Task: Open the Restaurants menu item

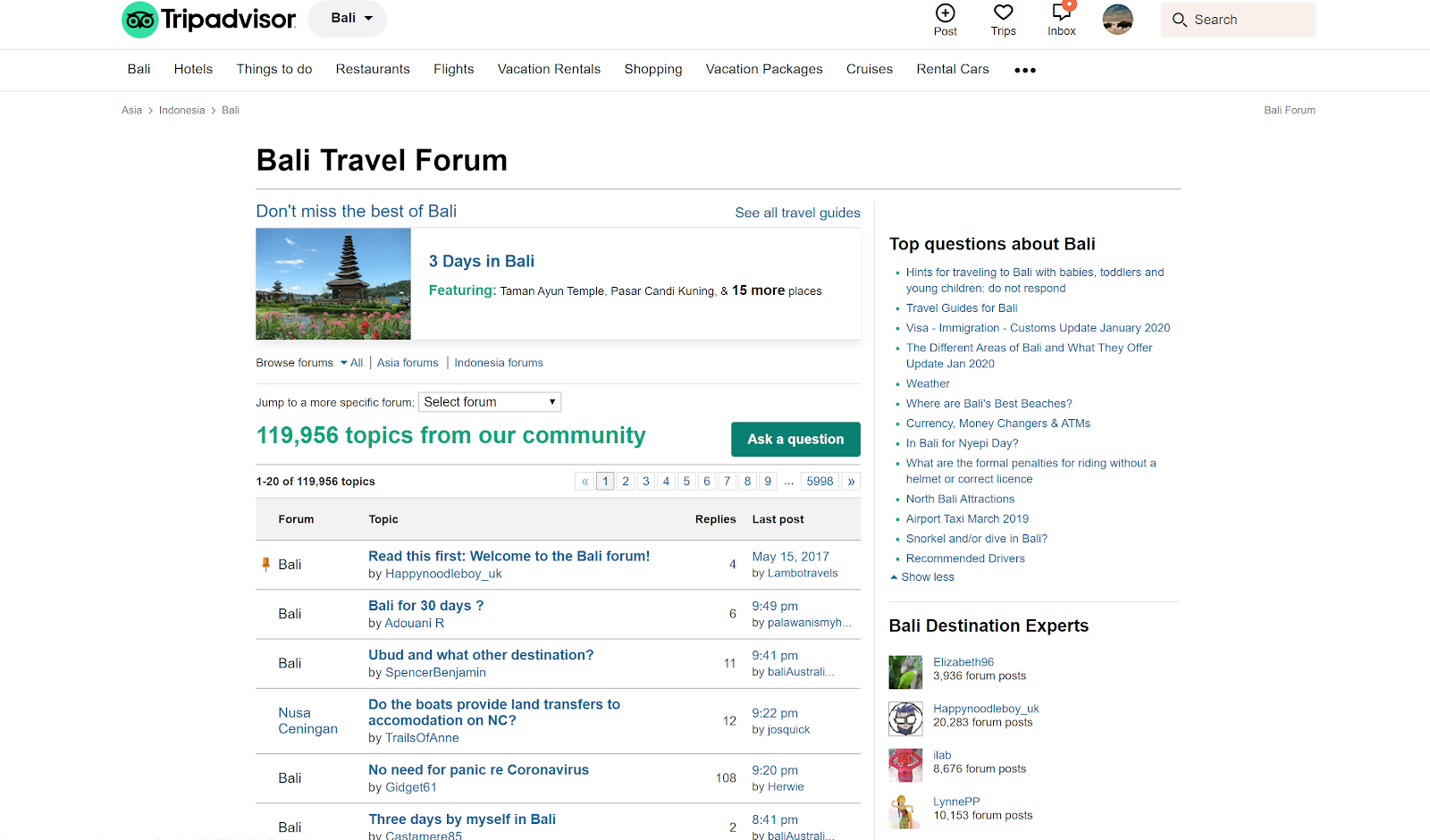Action: (x=373, y=69)
